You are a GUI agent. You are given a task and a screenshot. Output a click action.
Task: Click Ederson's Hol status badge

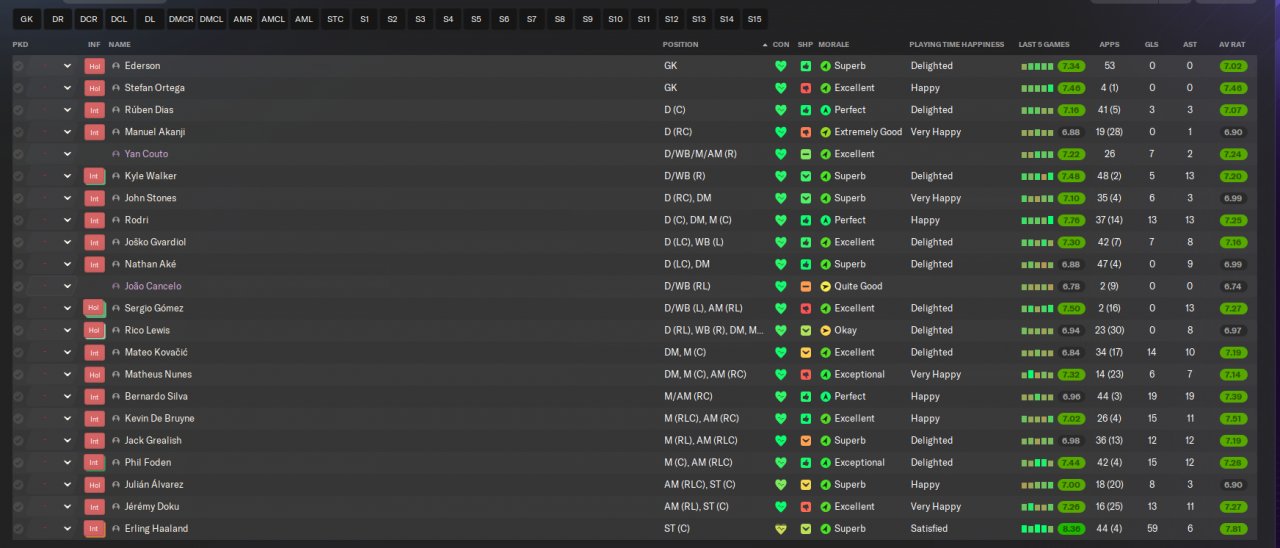click(x=95, y=66)
